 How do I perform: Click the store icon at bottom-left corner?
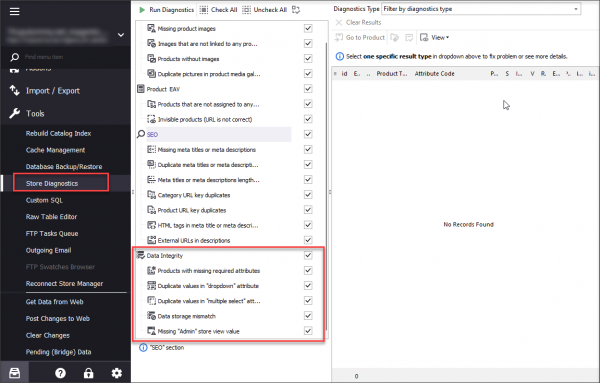pyautogui.click(x=15, y=373)
